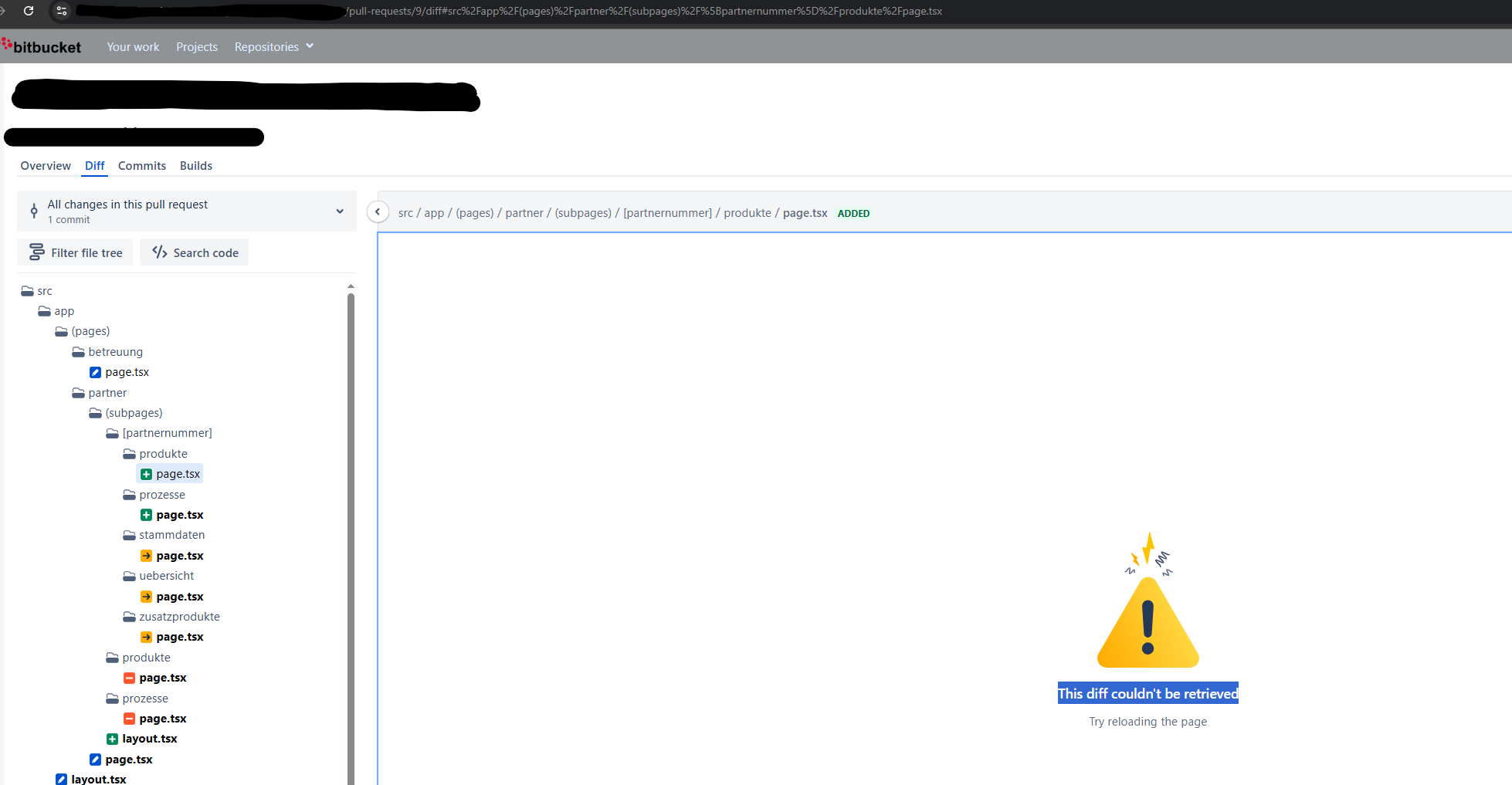Image resolution: width=1512 pixels, height=785 pixels.
Task: Click the moved icon of uebersicht page.tsx
Action: tap(146, 597)
